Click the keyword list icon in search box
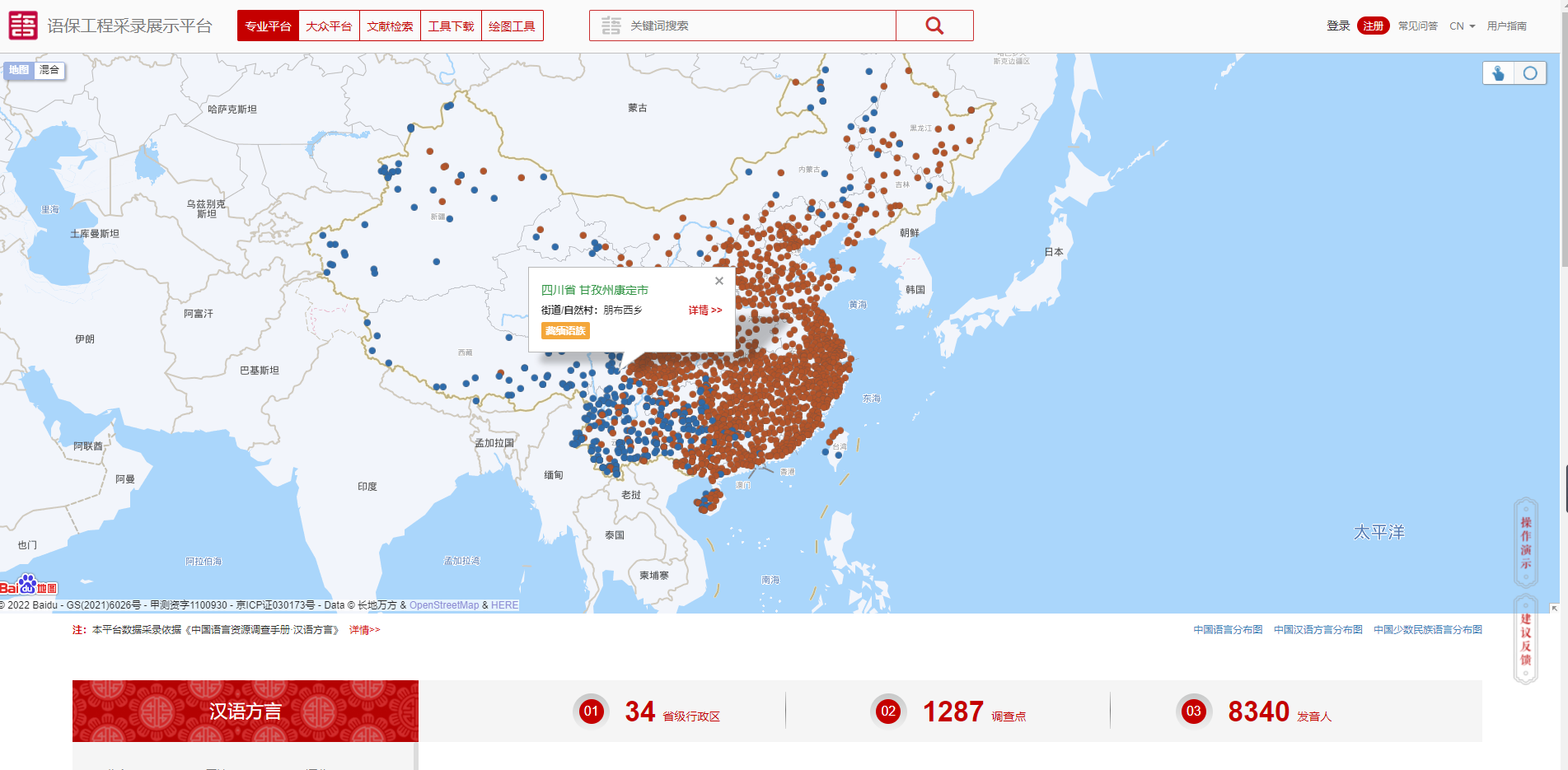This screenshot has height=770, width=1568. coord(611,26)
